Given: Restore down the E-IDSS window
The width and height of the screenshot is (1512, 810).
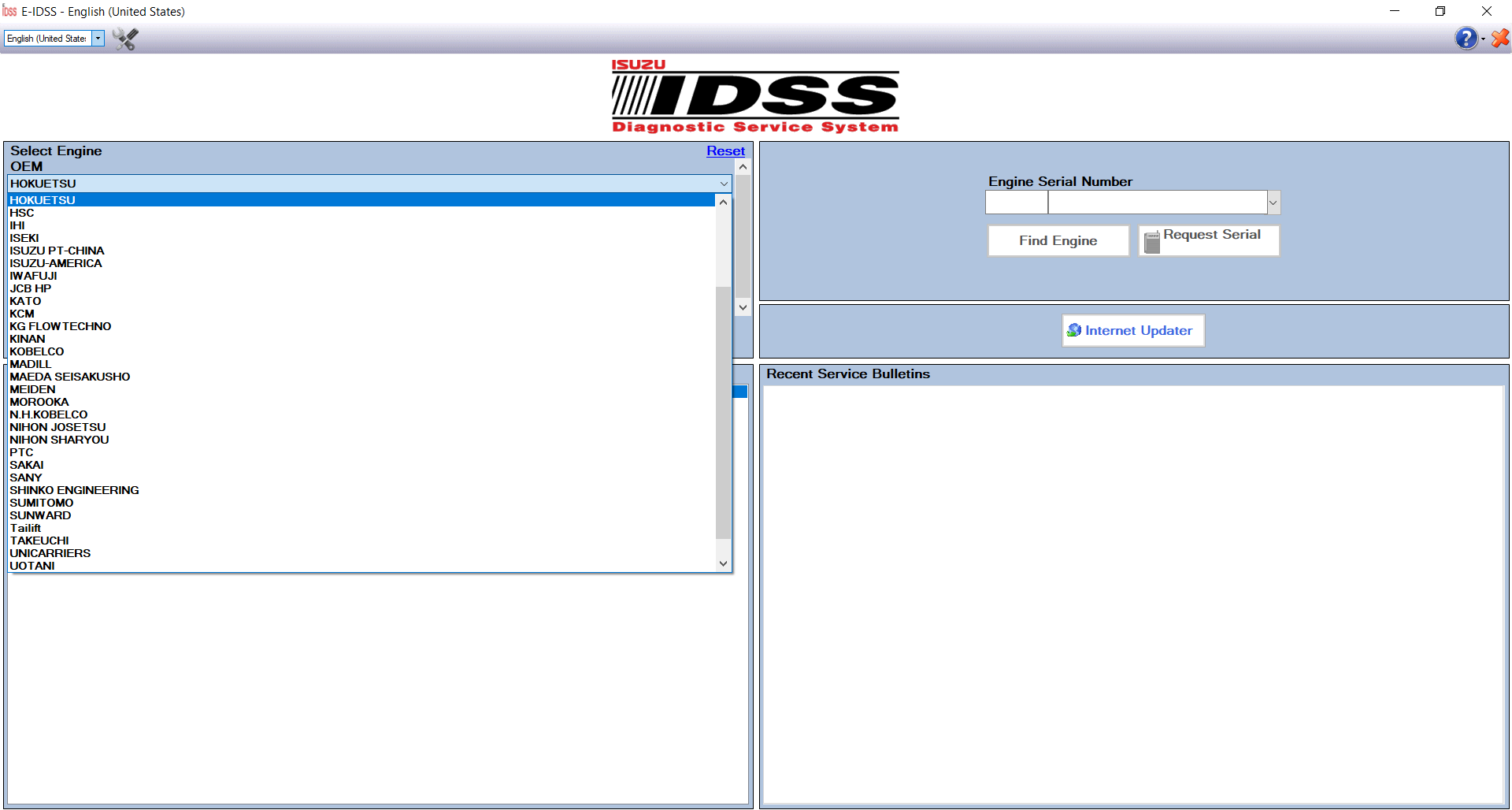Looking at the screenshot, I should [x=1440, y=11].
